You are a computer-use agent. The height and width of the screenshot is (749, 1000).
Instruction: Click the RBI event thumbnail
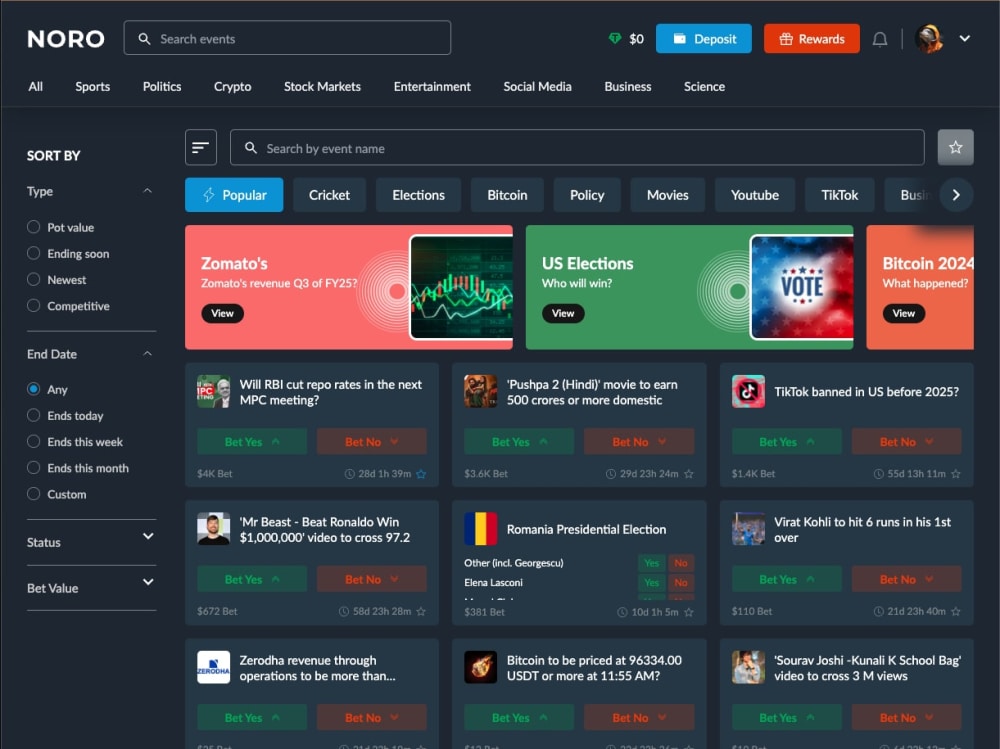tap(213, 392)
